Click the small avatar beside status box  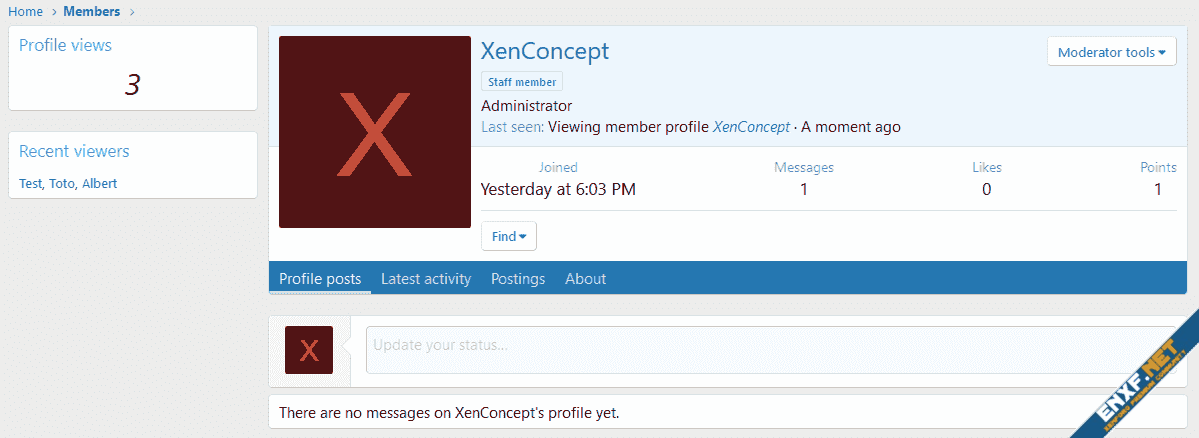click(308, 350)
